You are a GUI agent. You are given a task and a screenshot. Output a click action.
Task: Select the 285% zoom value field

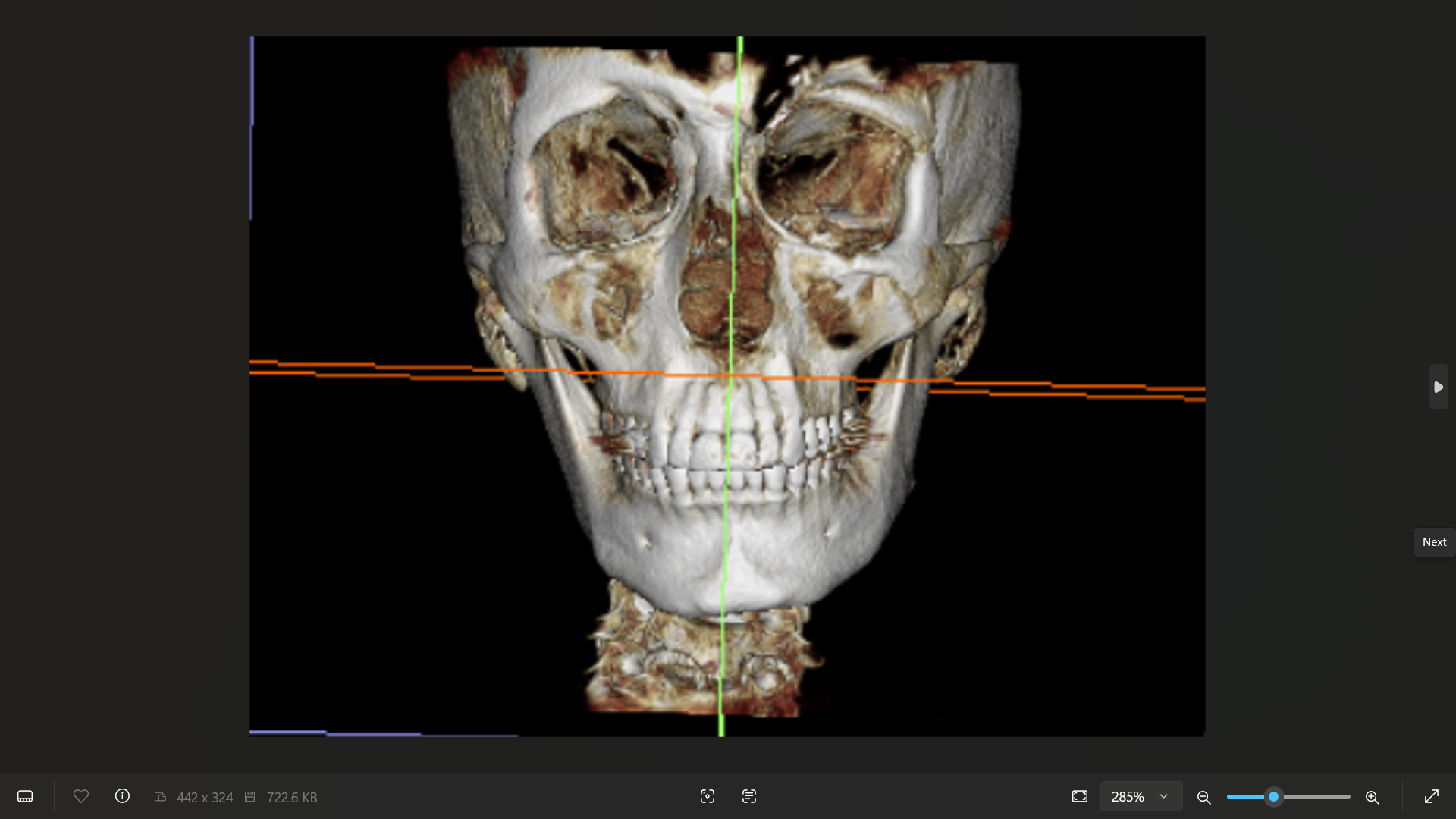[x=1130, y=796]
